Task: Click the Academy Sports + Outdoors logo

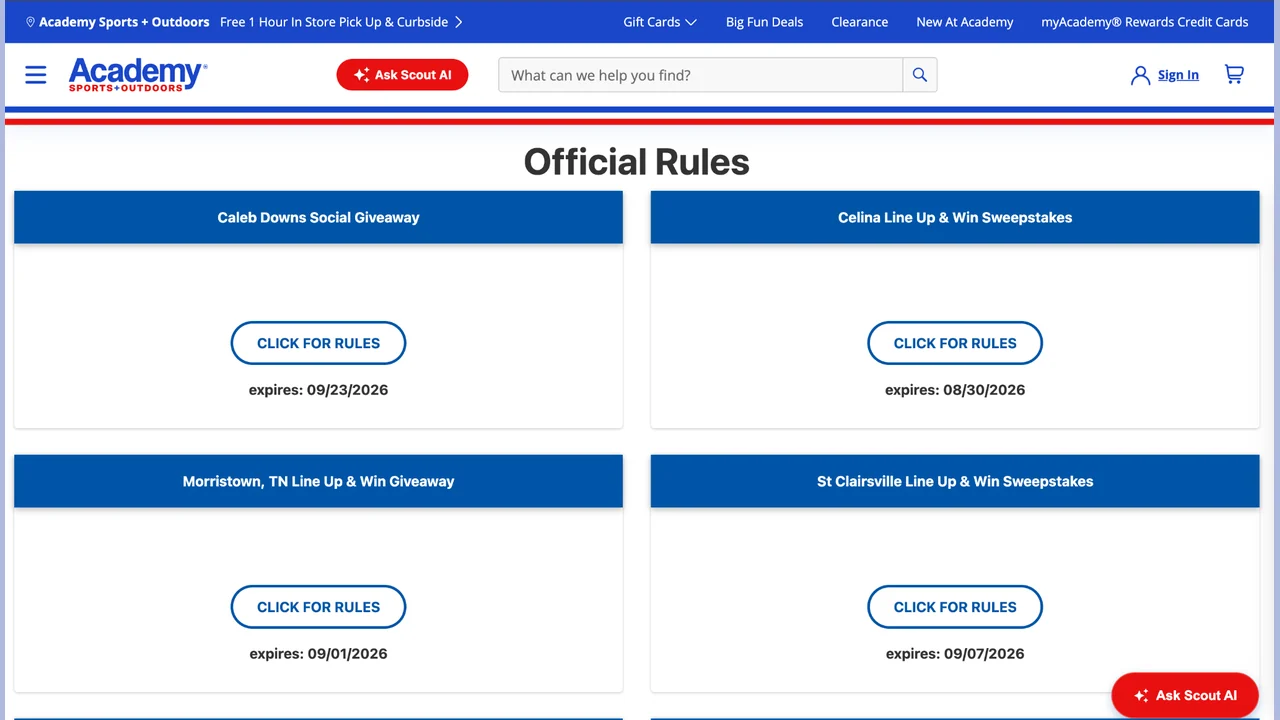Action: (138, 75)
